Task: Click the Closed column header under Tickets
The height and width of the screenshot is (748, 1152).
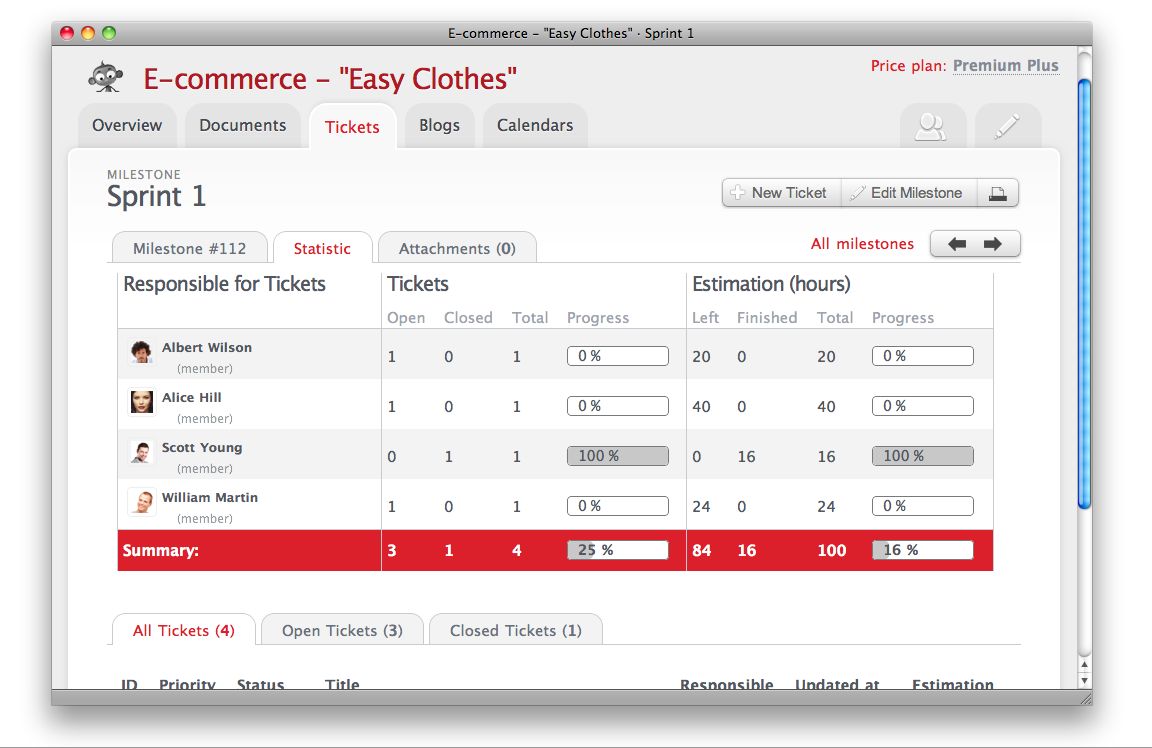Action: (x=468, y=317)
